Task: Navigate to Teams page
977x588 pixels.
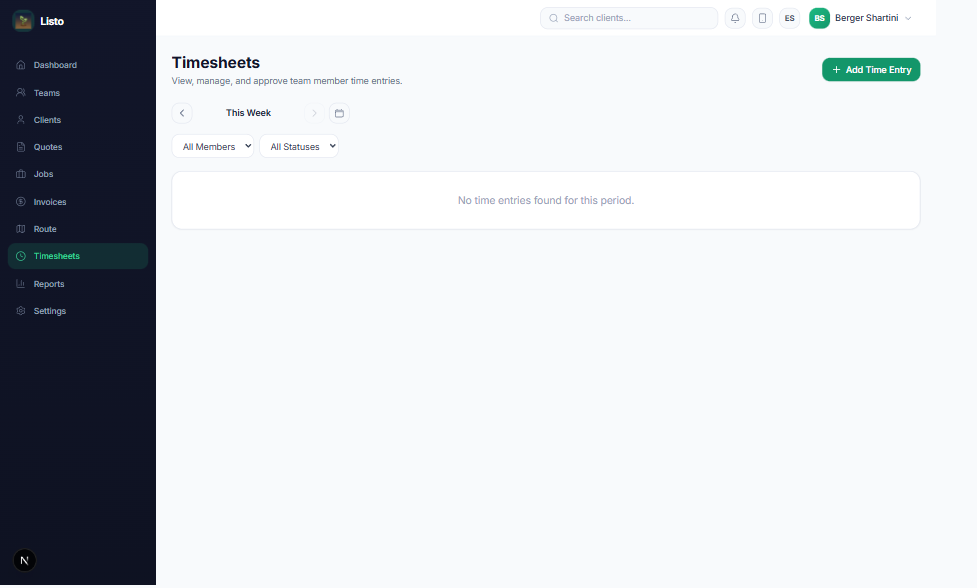Action: coord(78,92)
